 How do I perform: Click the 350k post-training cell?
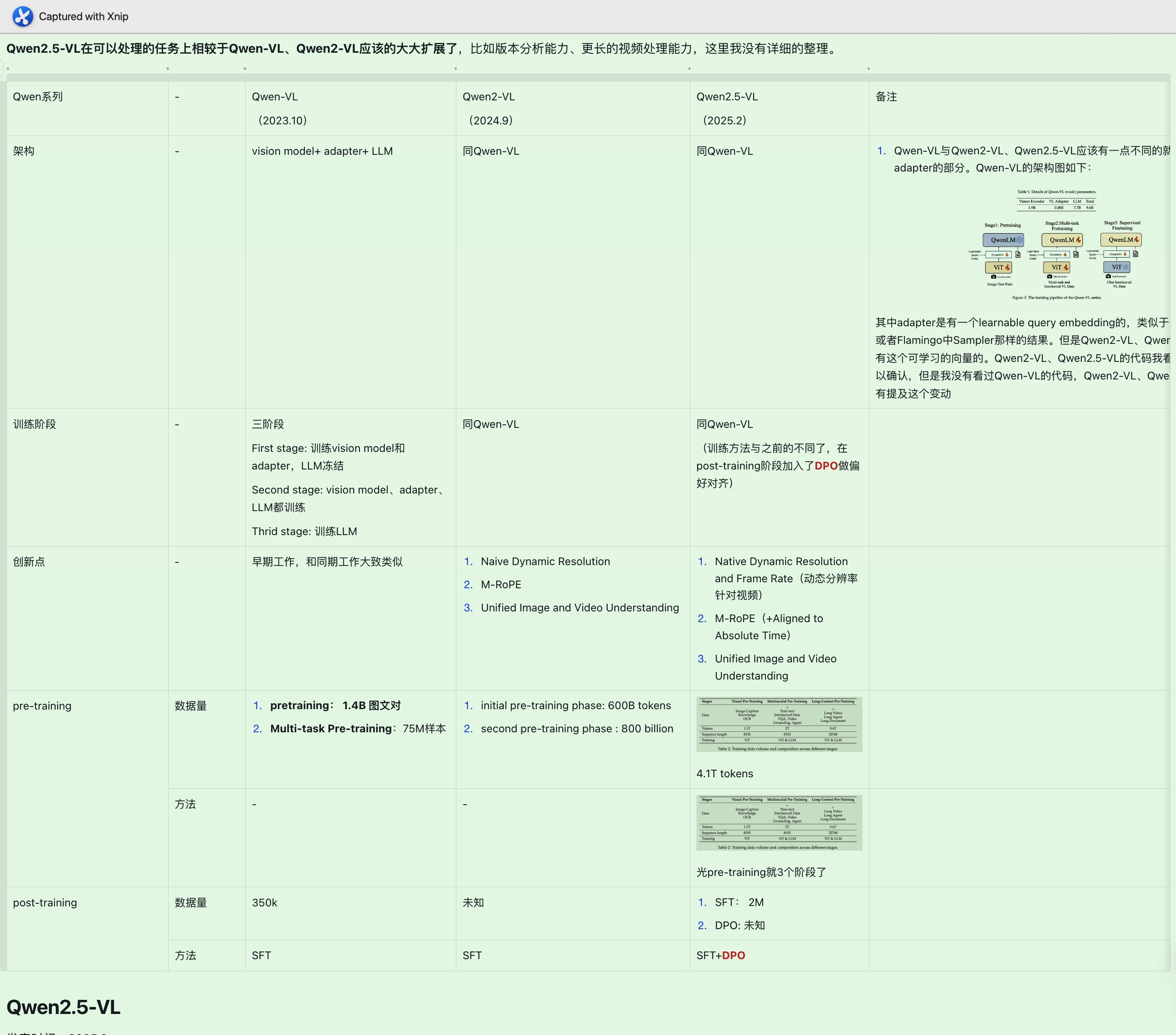coord(264,902)
